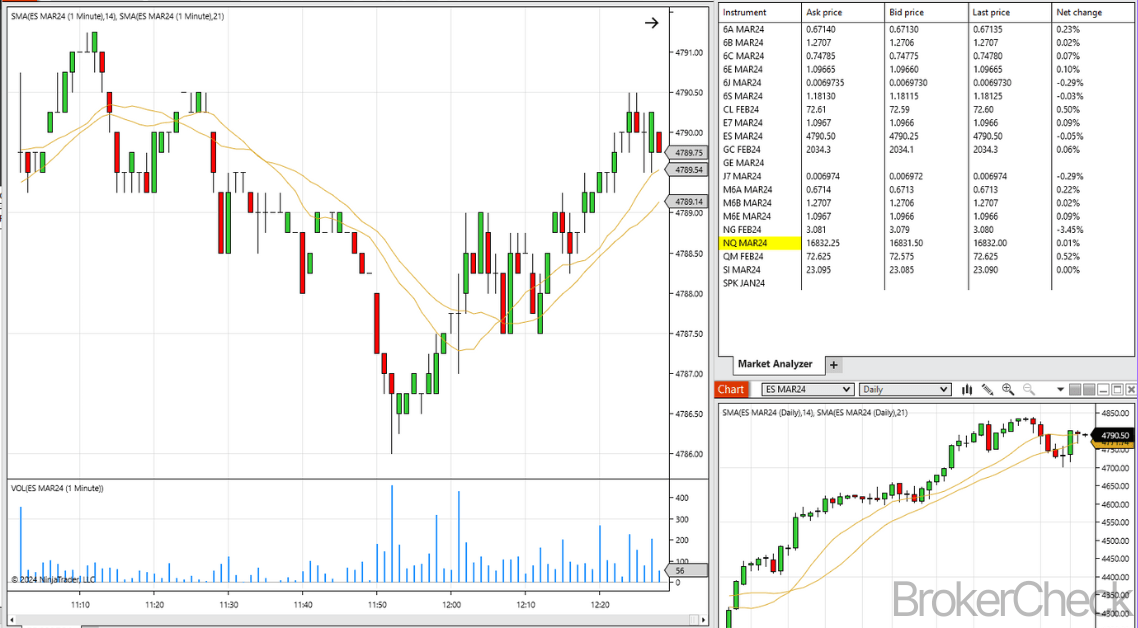Click the second gray window link square
The width and height of the screenshot is (1138, 628).
(x=1089, y=390)
